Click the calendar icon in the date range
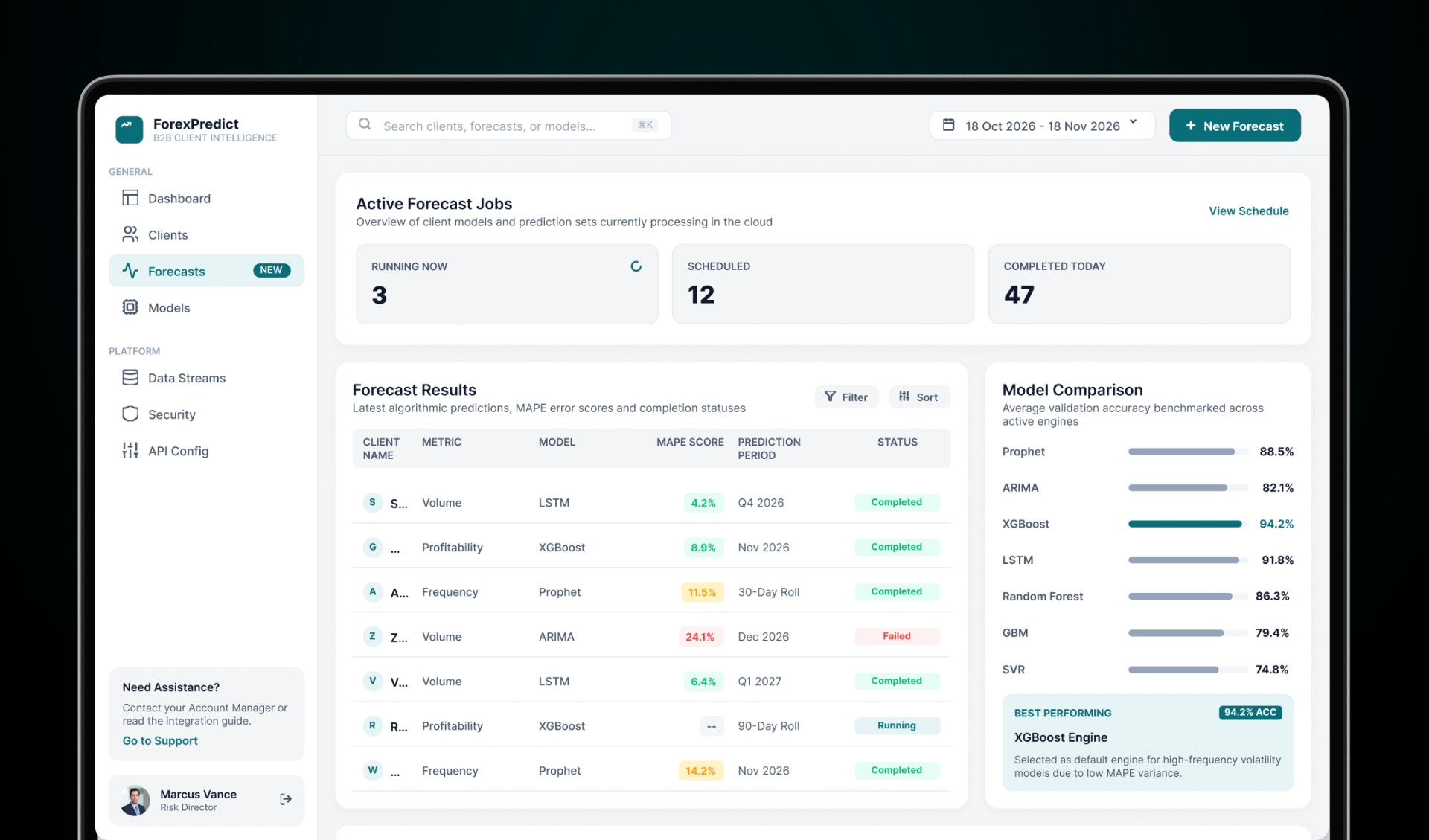The width and height of the screenshot is (1429, 840). (x=949, y=125)
